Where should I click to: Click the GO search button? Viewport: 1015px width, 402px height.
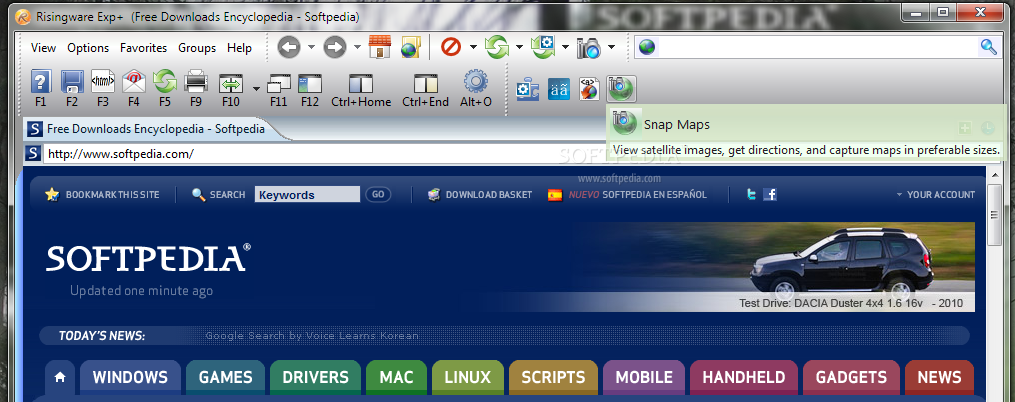pyautogui.click(x=378, y=194)
